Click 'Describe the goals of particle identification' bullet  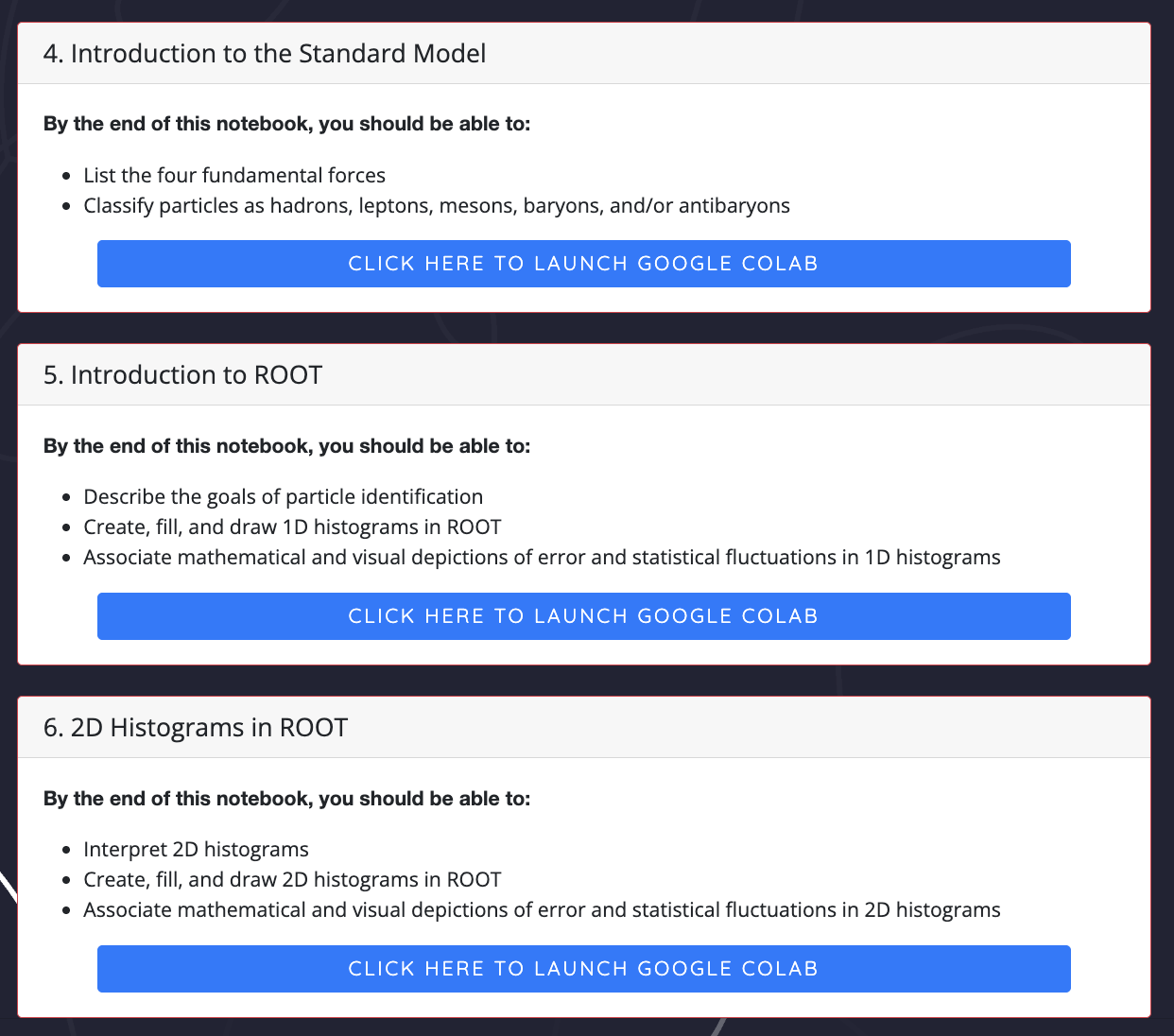click(283, 497)
